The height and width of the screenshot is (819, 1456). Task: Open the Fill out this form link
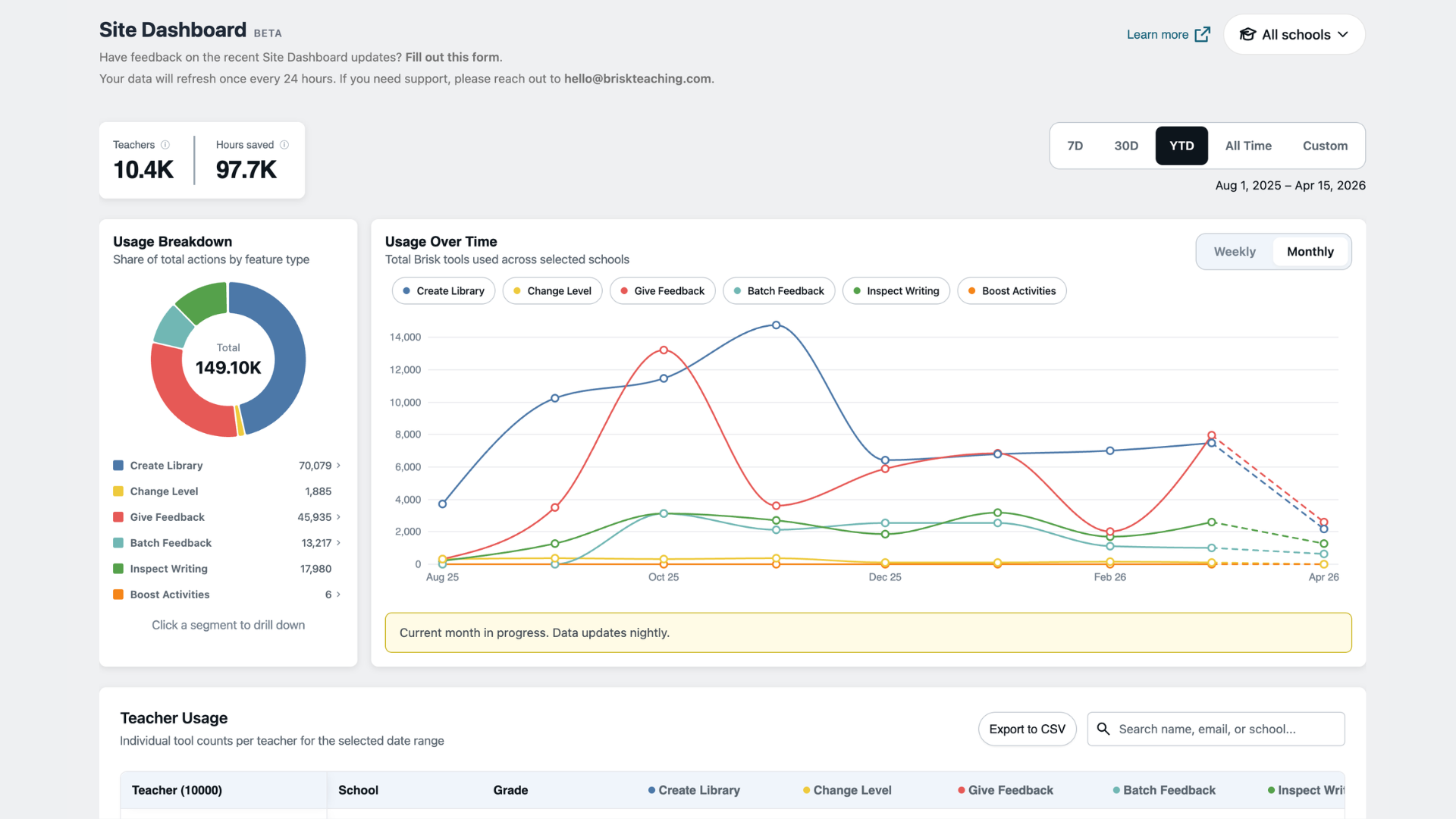452,57
